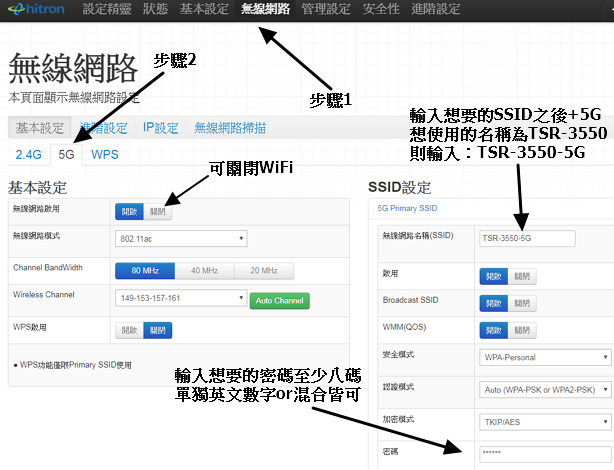Enable WPS with 開啟 toggle
The height and width of the screenshot is (470, 614).
pyautogui.click(x=129, y=330)
